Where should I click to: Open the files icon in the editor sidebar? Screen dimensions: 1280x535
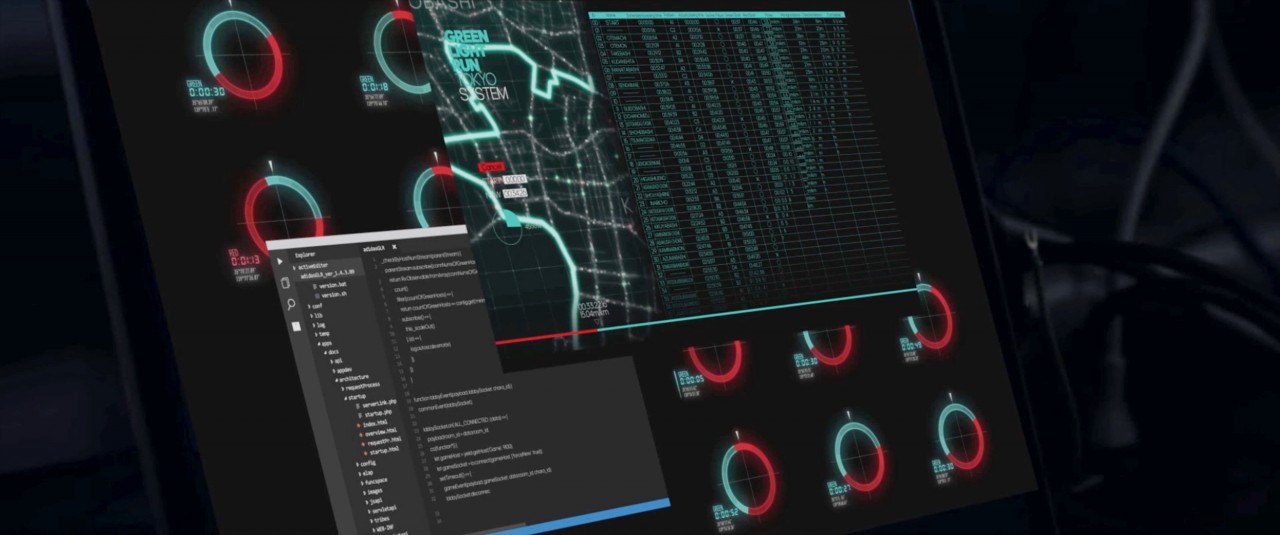tap(284, 283)
